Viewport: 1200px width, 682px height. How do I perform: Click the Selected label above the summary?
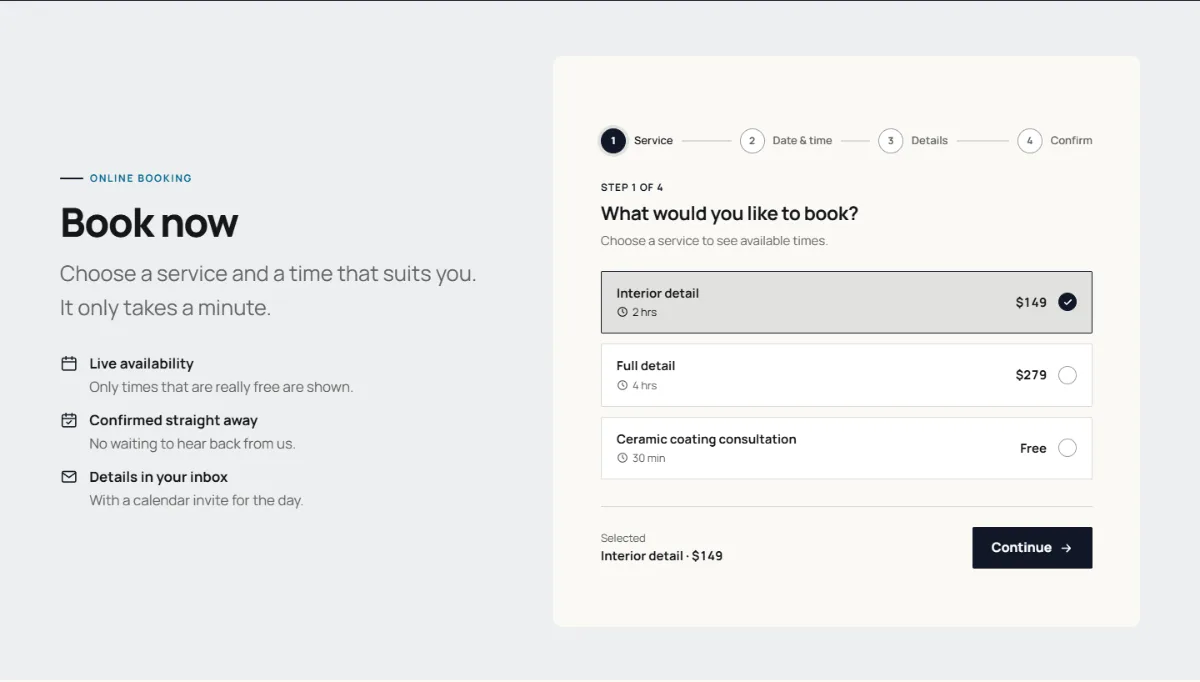click(623, 538)
